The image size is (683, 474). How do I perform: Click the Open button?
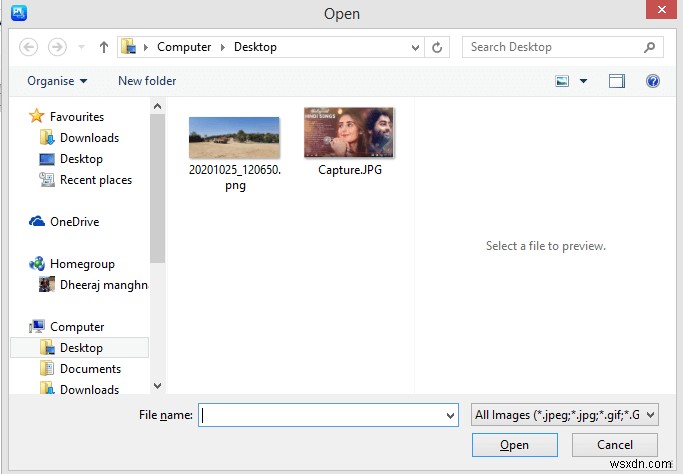pyautogui.click(x=514, y=445)
